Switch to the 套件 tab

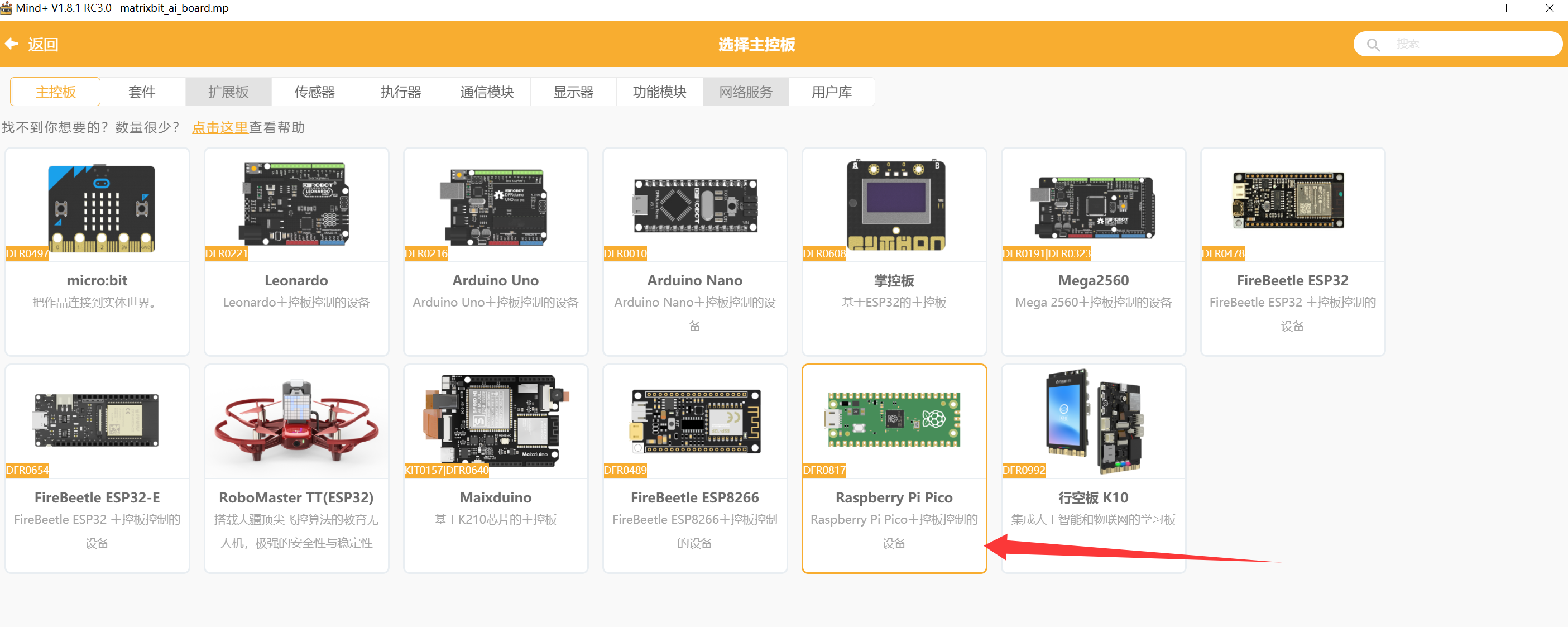pyautogui.click(x=142, y=92)
